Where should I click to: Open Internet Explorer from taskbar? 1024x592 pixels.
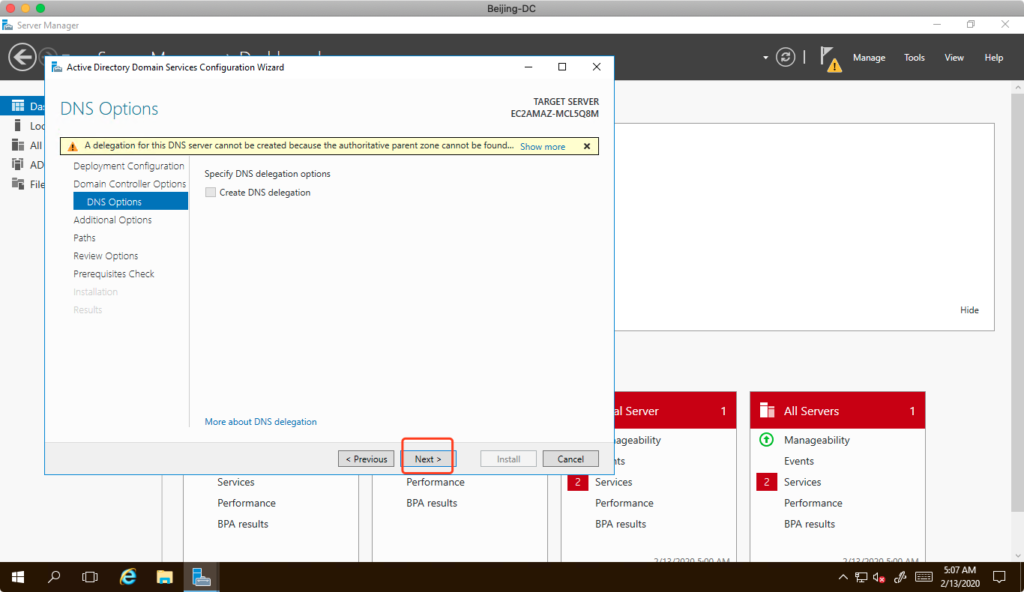click(x=128, y=577)
